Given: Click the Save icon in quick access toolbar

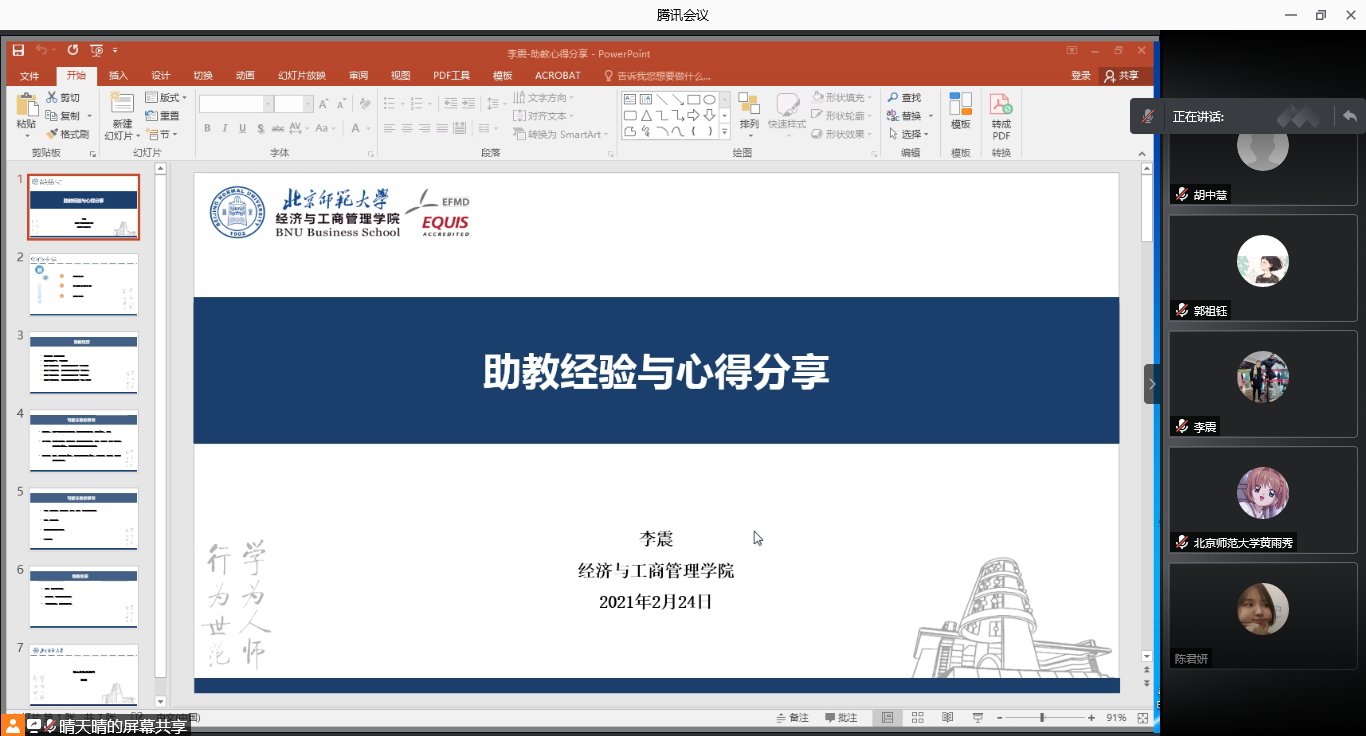Looking at the screenshot, I should tap(18, 50).
